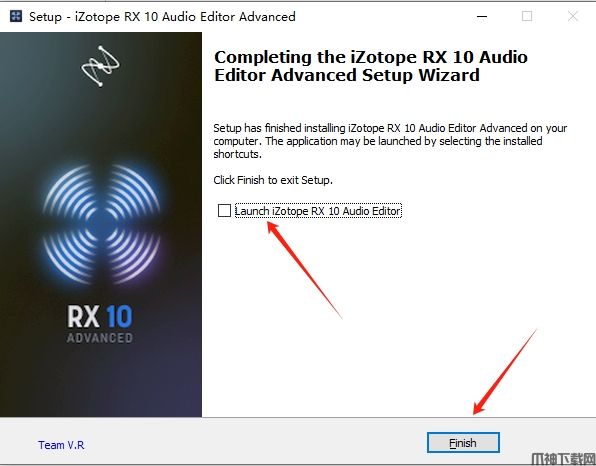Click the ADVANCED label under RX 10

pos(100,338)
